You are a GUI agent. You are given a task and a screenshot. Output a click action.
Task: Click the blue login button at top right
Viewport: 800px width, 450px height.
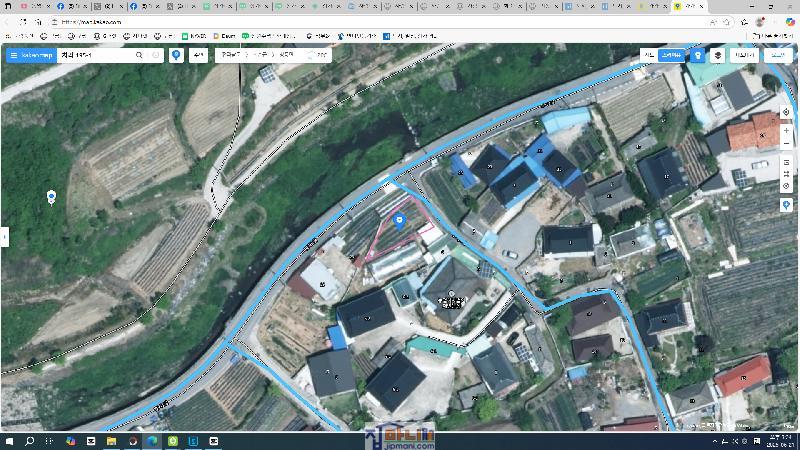coord(777,56)
